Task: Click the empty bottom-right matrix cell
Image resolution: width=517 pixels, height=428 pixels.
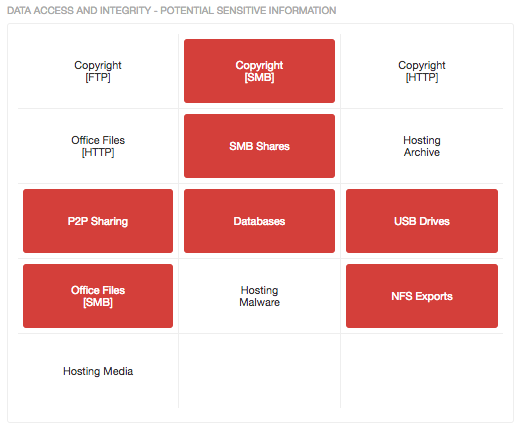Action: (422, 371)
